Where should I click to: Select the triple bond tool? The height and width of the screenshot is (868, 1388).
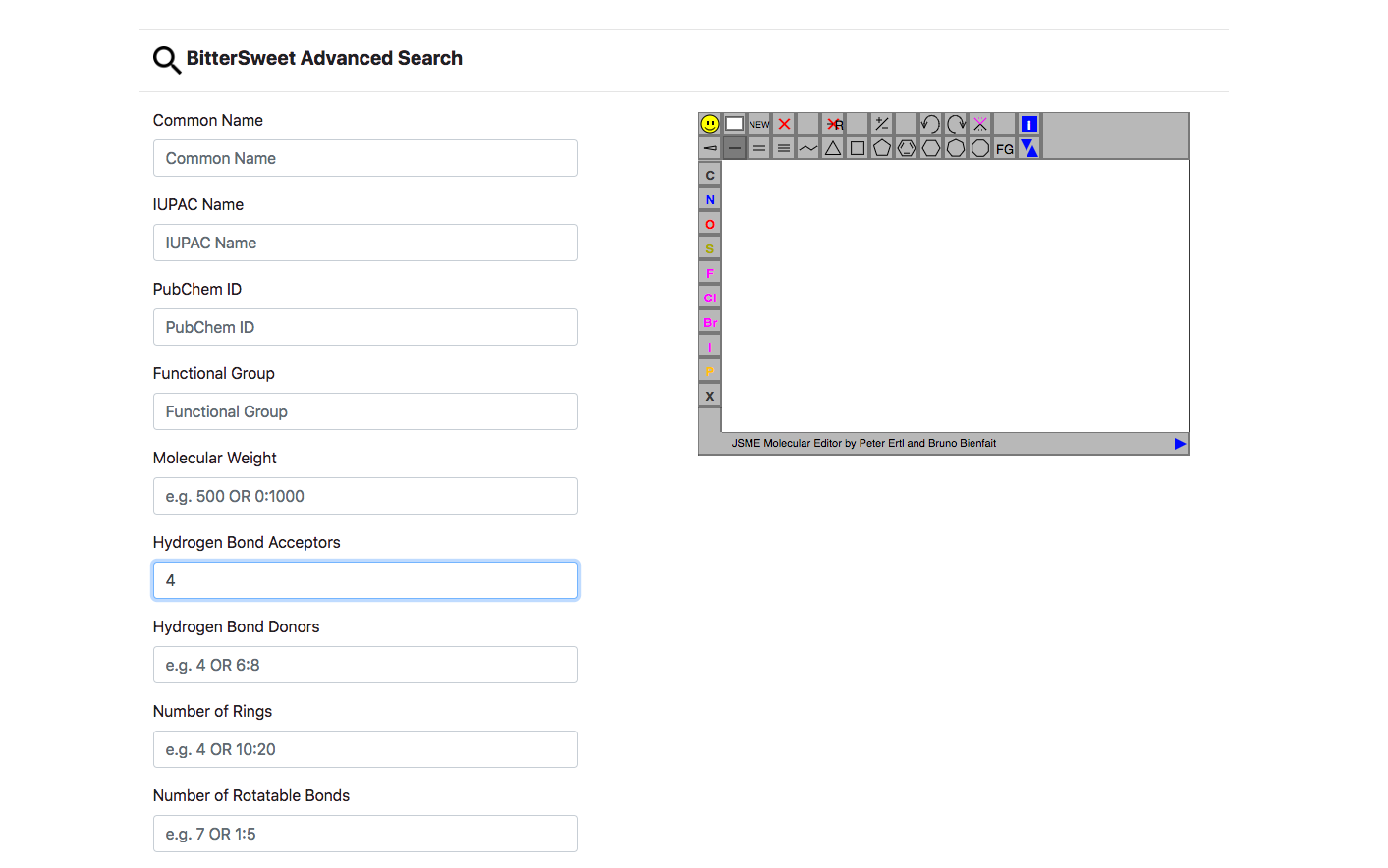pos(784,148)
